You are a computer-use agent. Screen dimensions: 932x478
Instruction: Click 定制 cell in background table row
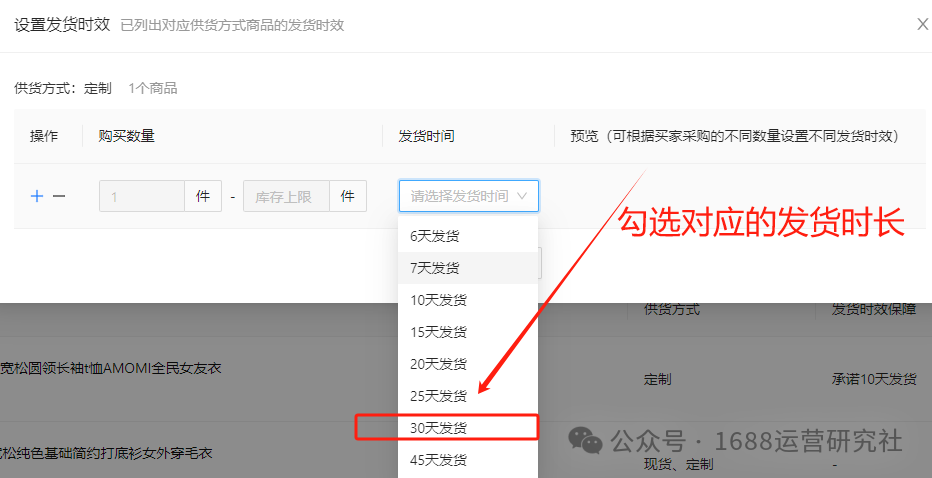(657, 379)
